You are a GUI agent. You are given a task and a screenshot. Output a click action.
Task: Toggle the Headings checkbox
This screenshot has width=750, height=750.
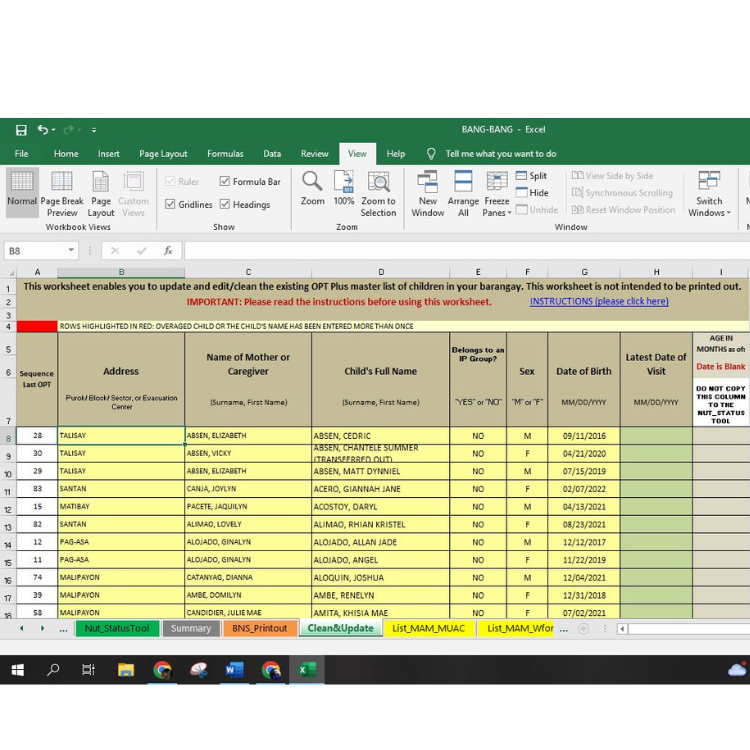click(x=224, y=204)
